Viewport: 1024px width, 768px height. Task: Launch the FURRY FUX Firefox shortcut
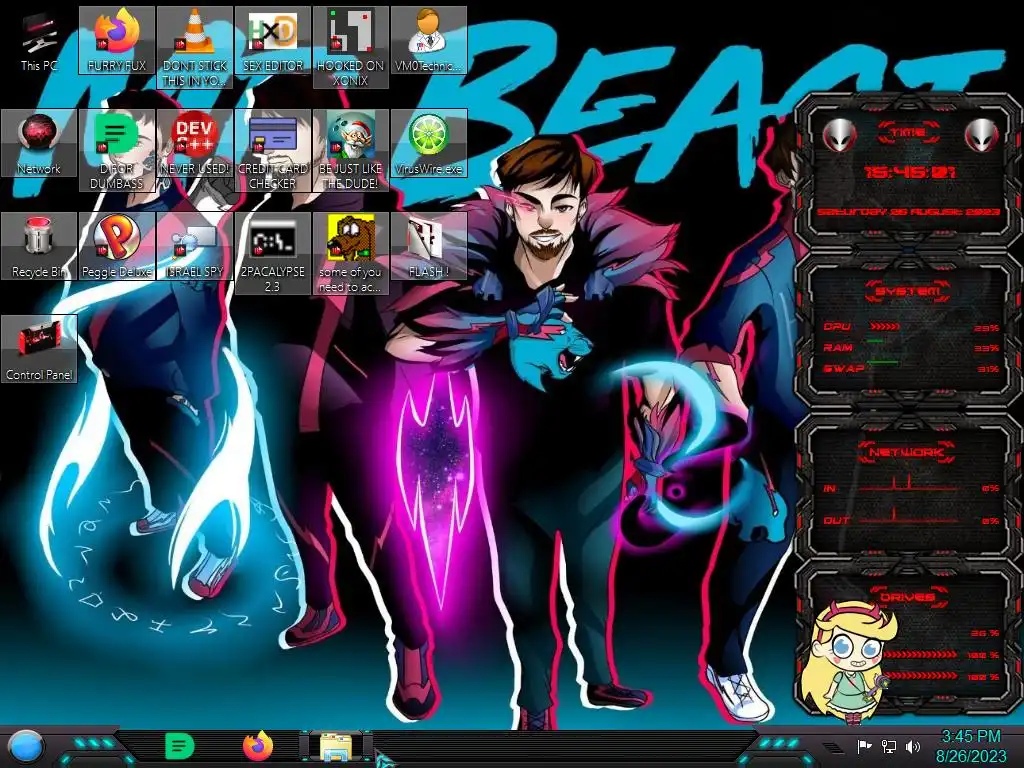point(117,41)
